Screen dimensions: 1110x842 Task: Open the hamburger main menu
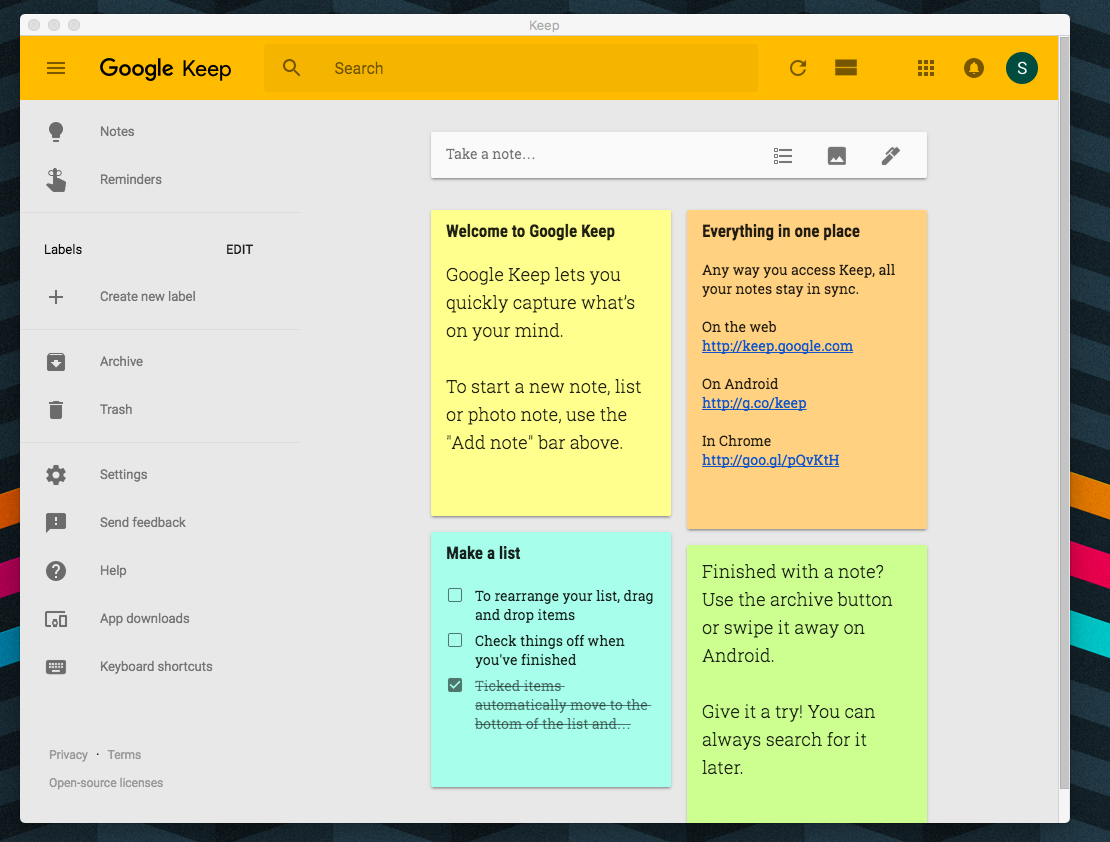tap(56, 68)
